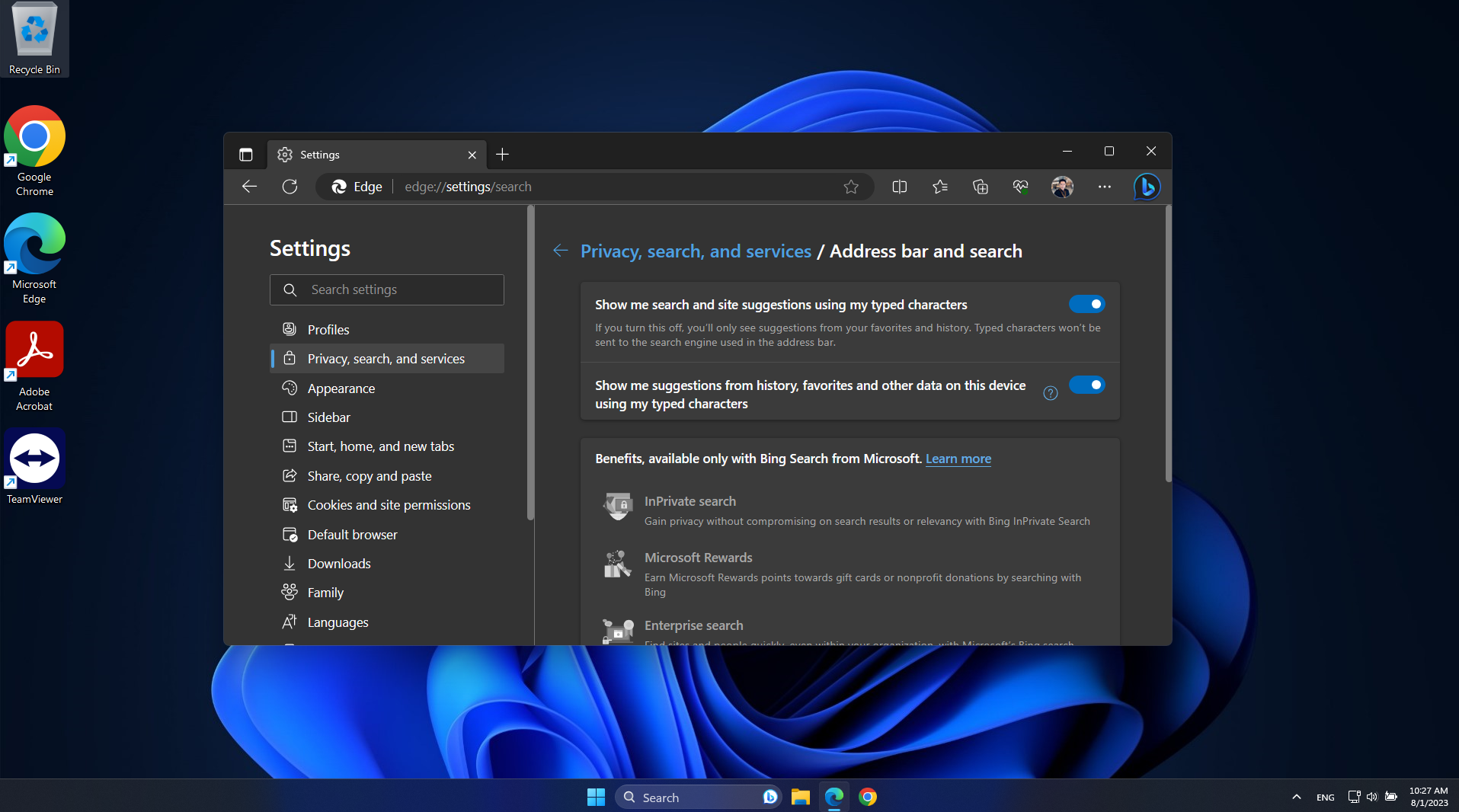Click the InPrivate search benefit icon
This screenshot has width=1459, height=812.
pos(618,507)
